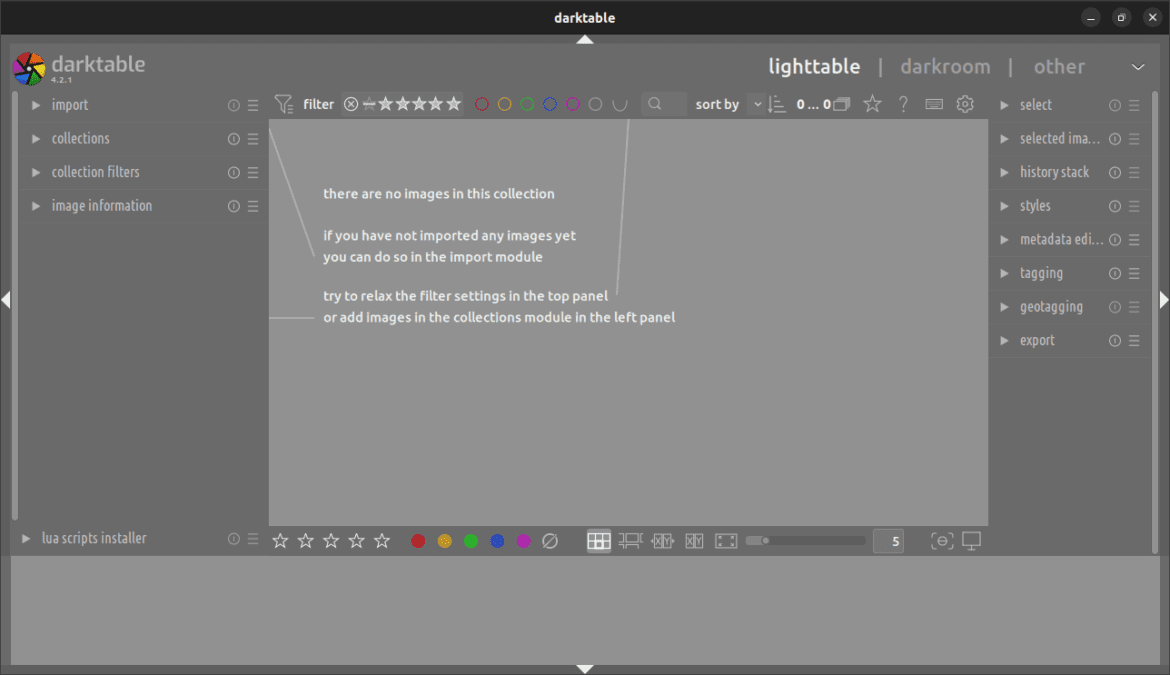Switch to the darkroom view

point(944,66)
